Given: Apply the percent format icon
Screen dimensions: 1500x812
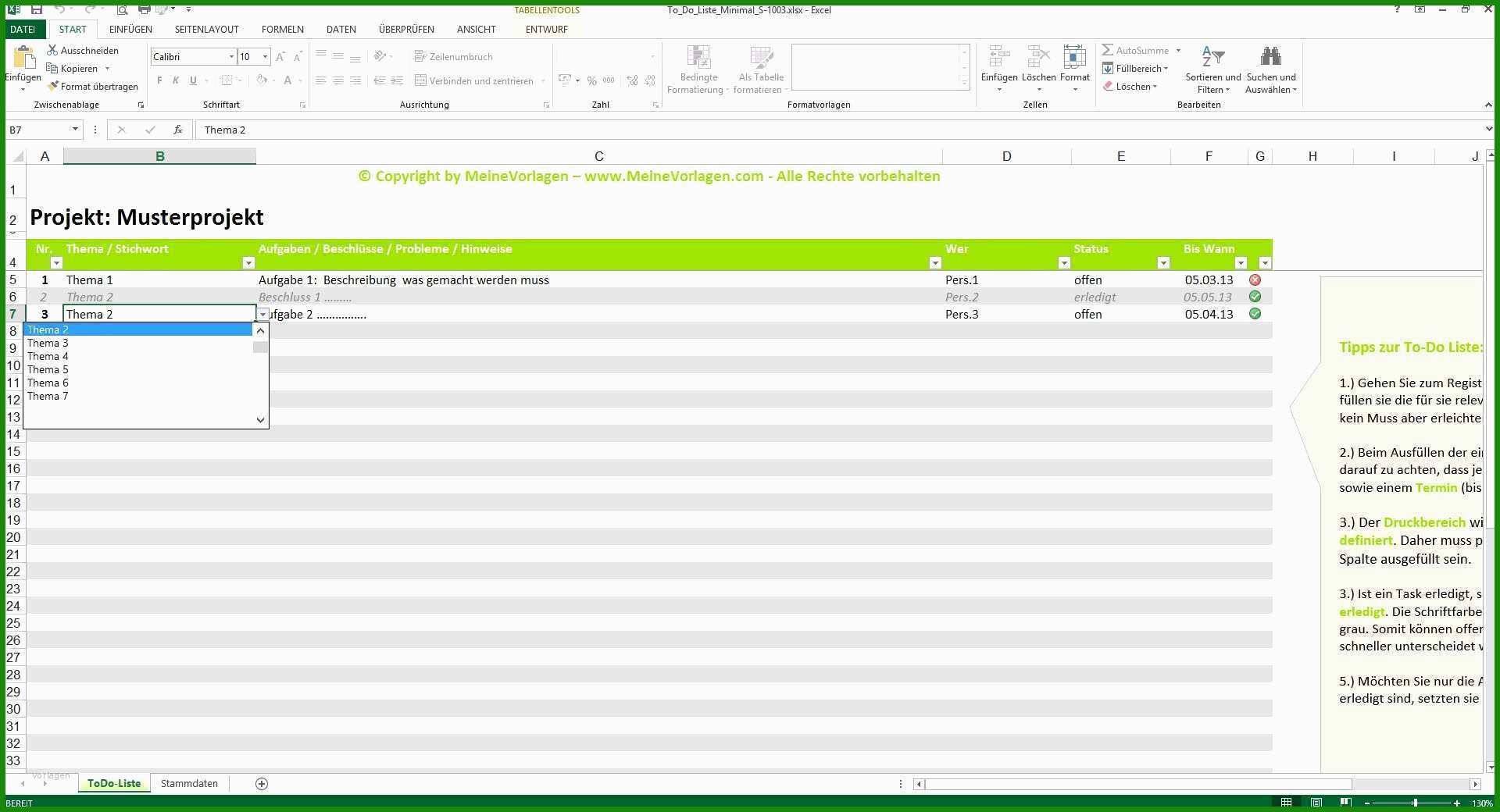Looking at the screenshot, I should click(591, 80).
